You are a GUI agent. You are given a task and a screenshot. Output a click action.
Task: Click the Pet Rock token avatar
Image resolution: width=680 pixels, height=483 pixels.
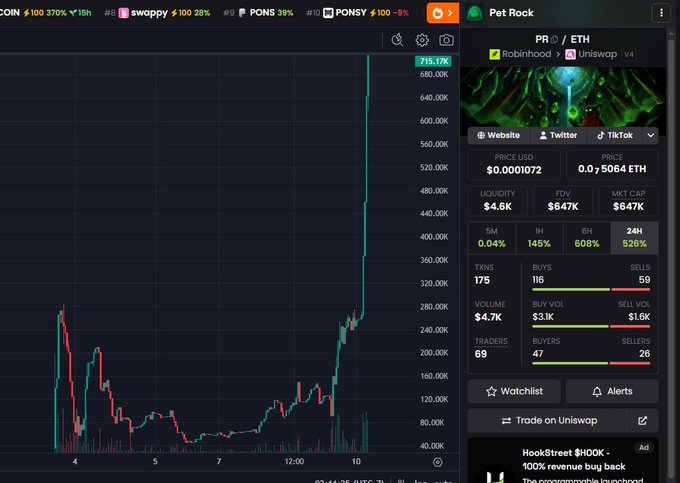tap(474, 13)
